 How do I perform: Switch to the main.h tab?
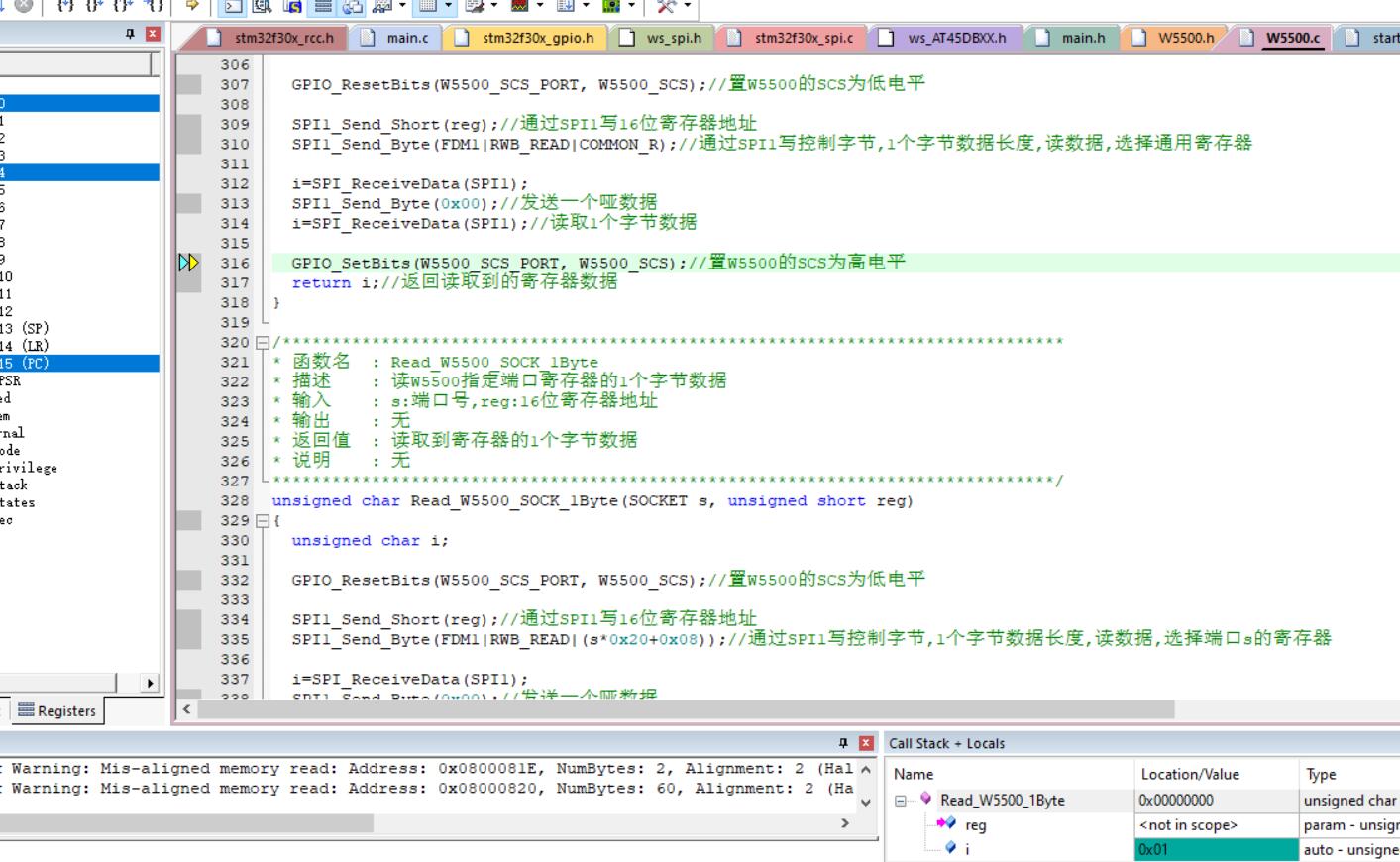click(1072, 38)
